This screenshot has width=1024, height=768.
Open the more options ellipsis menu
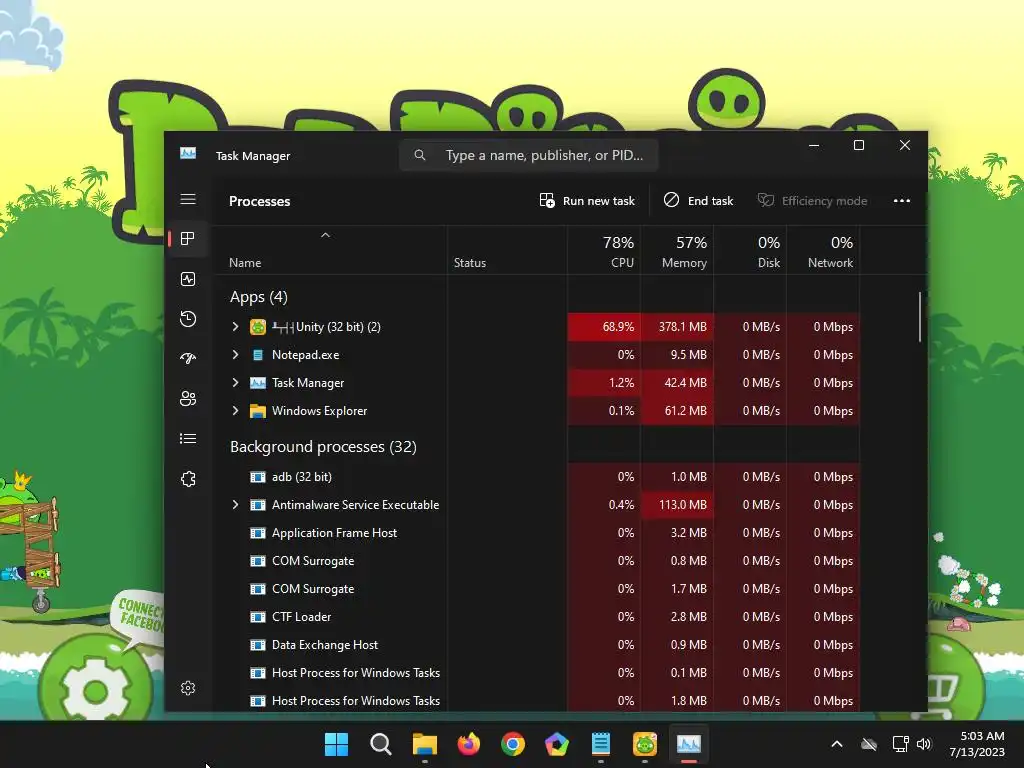(x=902, y=200)
